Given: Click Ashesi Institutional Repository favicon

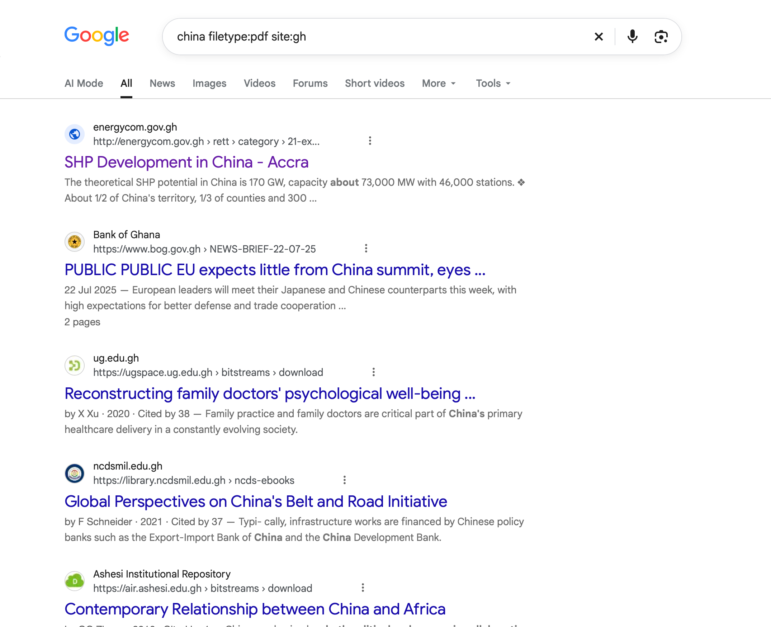Looking at the screenshot, I should 75,581.
